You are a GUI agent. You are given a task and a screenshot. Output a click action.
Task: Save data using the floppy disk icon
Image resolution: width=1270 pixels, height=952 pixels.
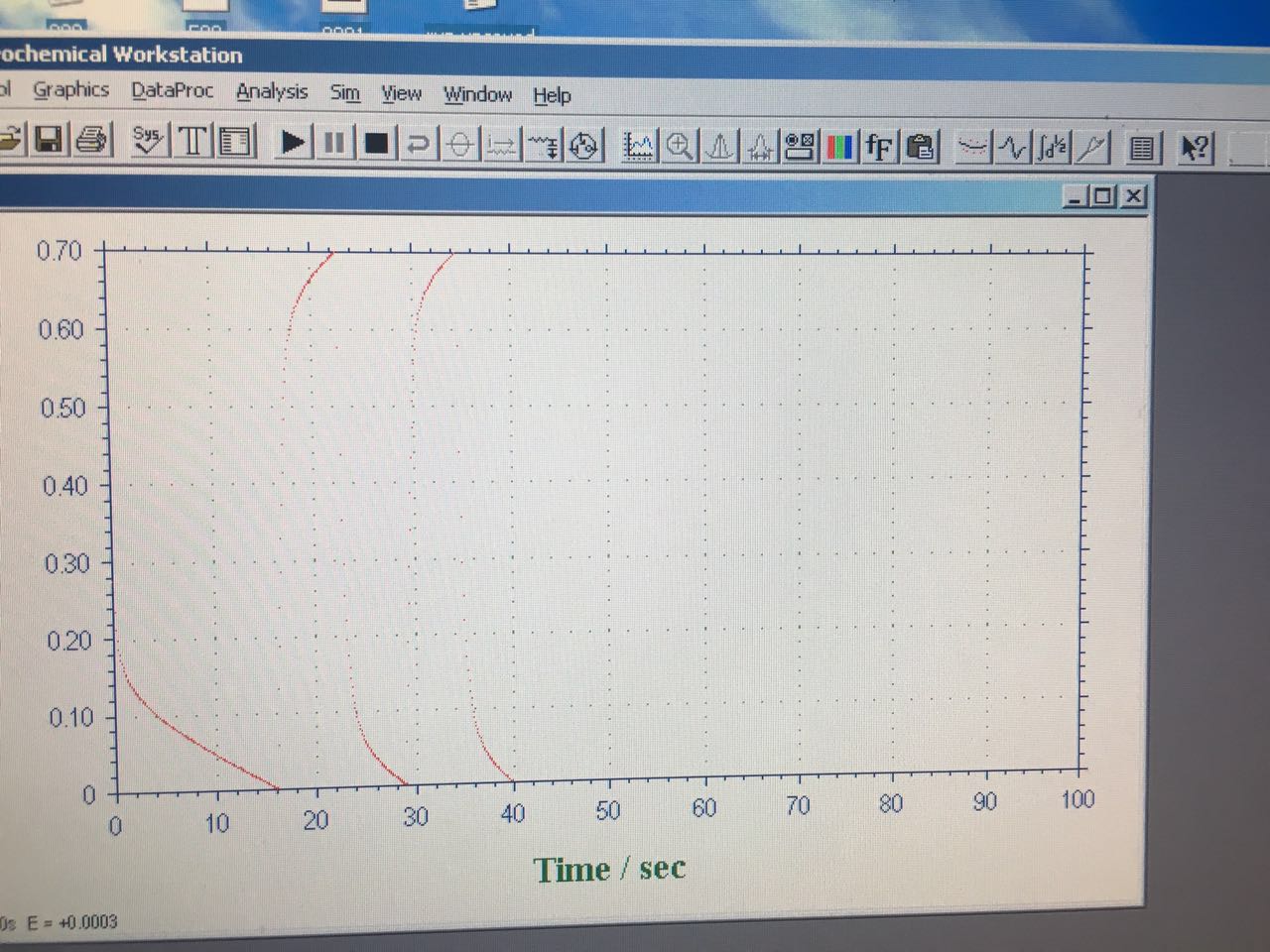pos(50,140)
